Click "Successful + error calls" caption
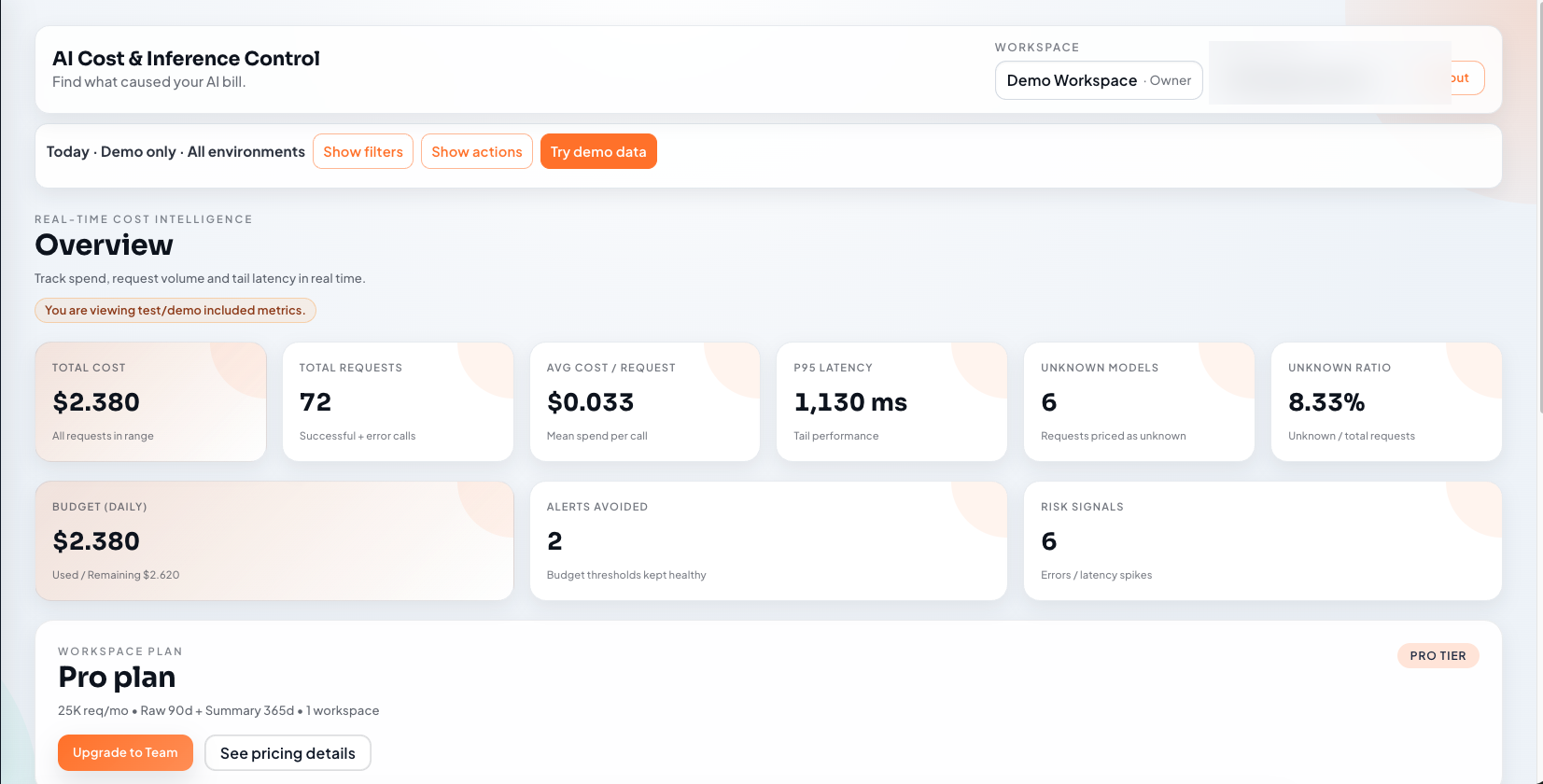This screenshot has height=784, width=1543. tap(358, 436)
